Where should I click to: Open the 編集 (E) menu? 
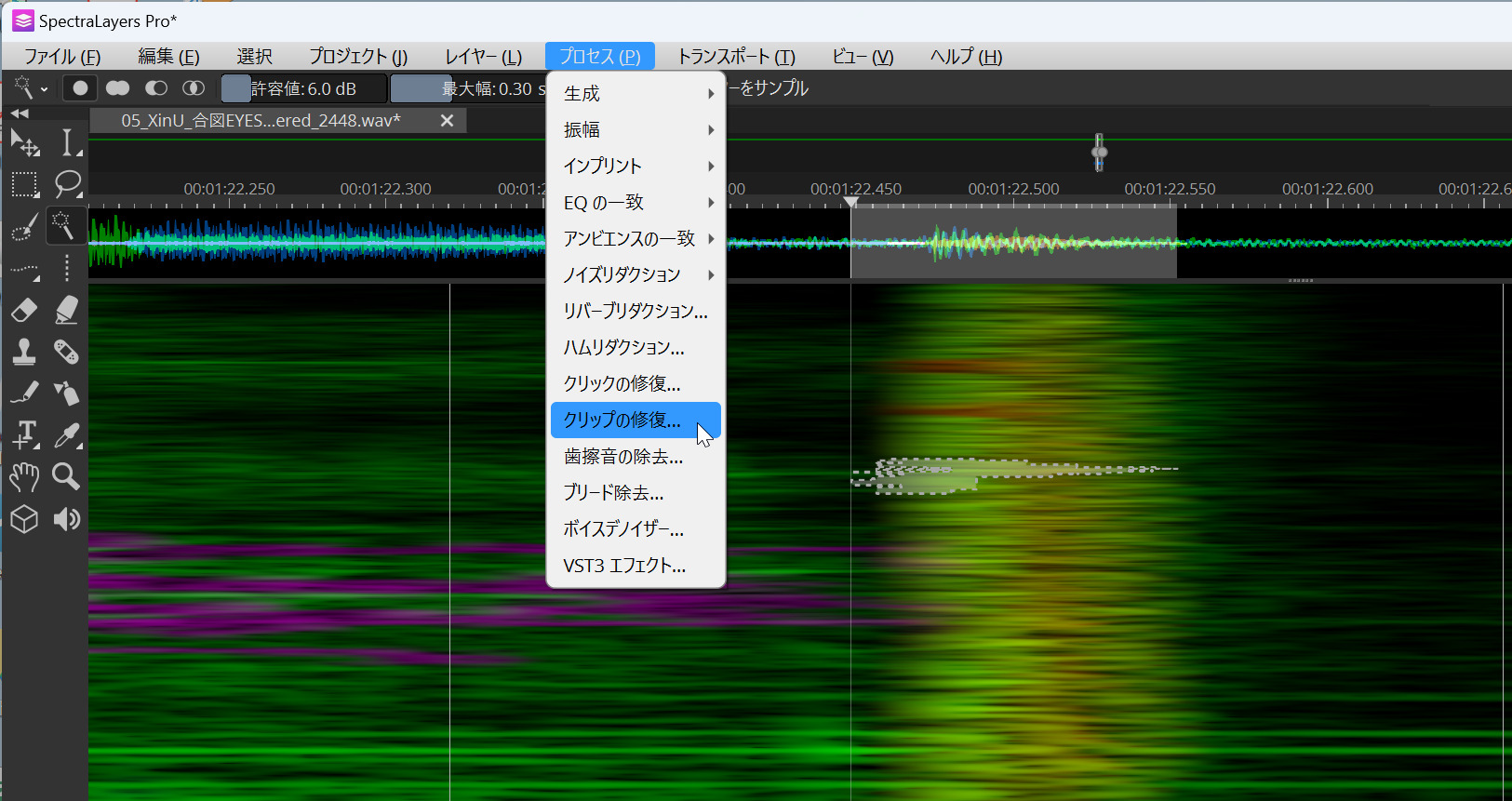(168, 57)
